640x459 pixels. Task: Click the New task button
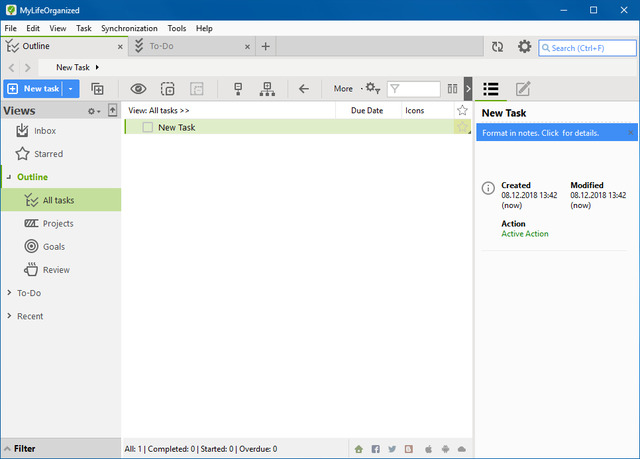[x=33, y=89]
